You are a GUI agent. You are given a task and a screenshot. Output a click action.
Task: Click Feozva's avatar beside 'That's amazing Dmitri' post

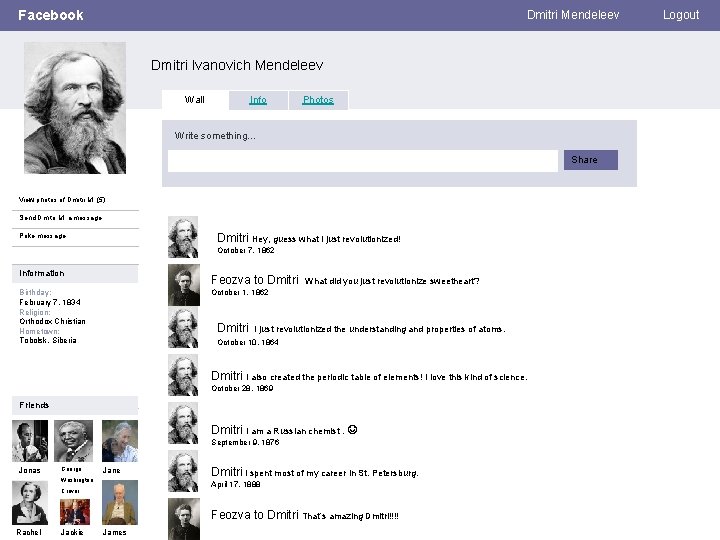184,519
